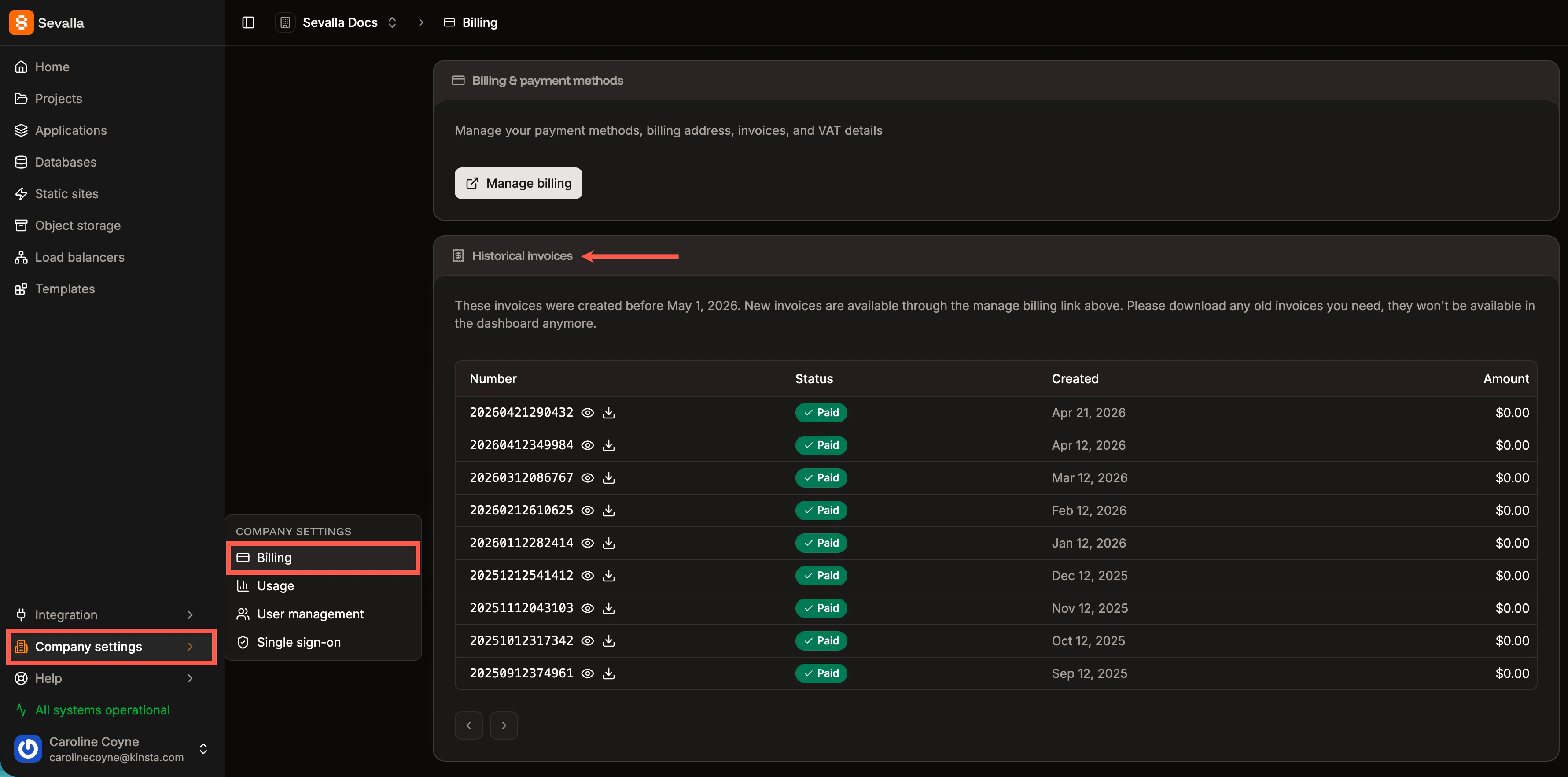This screenshot has height=777, width=1568.
Task: Click the date Mar 12, 2026
Action: point(1089,478)
